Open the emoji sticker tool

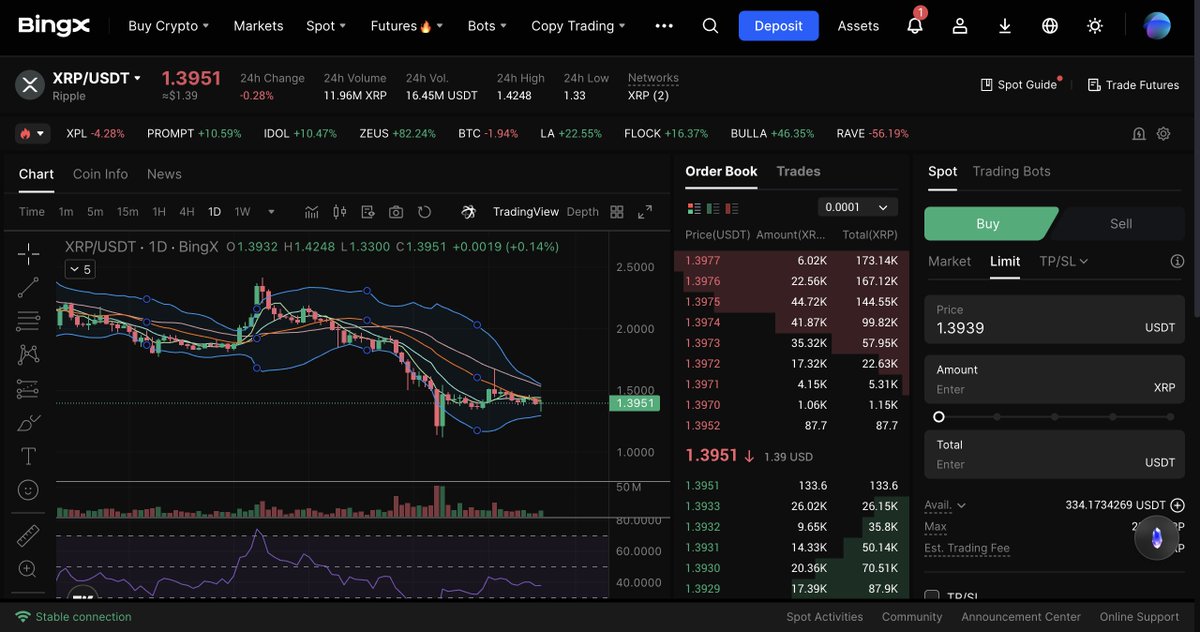[28, 490]
